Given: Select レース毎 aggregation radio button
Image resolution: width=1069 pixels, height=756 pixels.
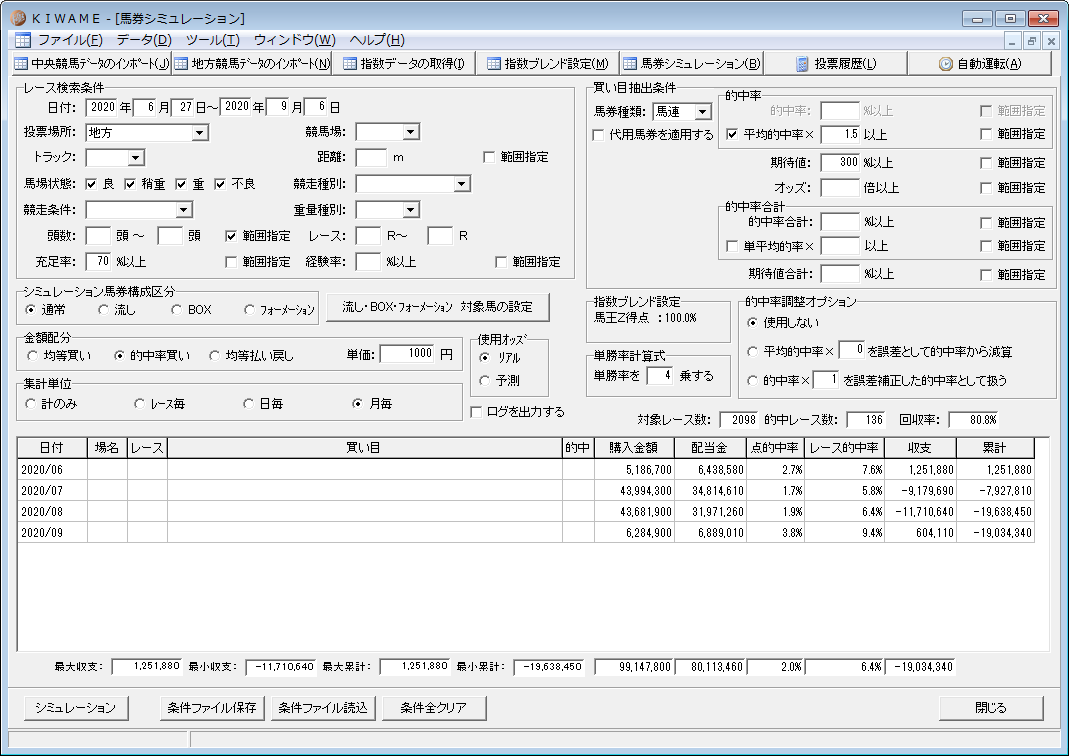Looking at the screenshot, I should [139, 404].
